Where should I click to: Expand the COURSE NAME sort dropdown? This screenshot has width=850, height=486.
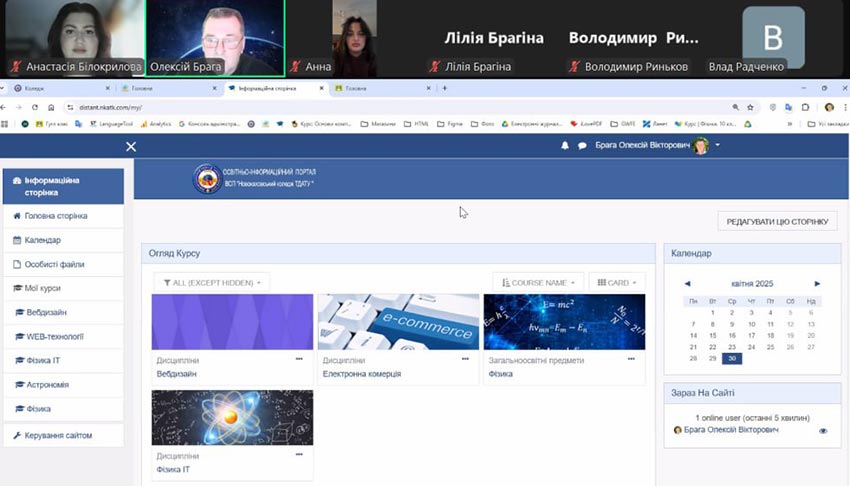click(x=538, y=283)
